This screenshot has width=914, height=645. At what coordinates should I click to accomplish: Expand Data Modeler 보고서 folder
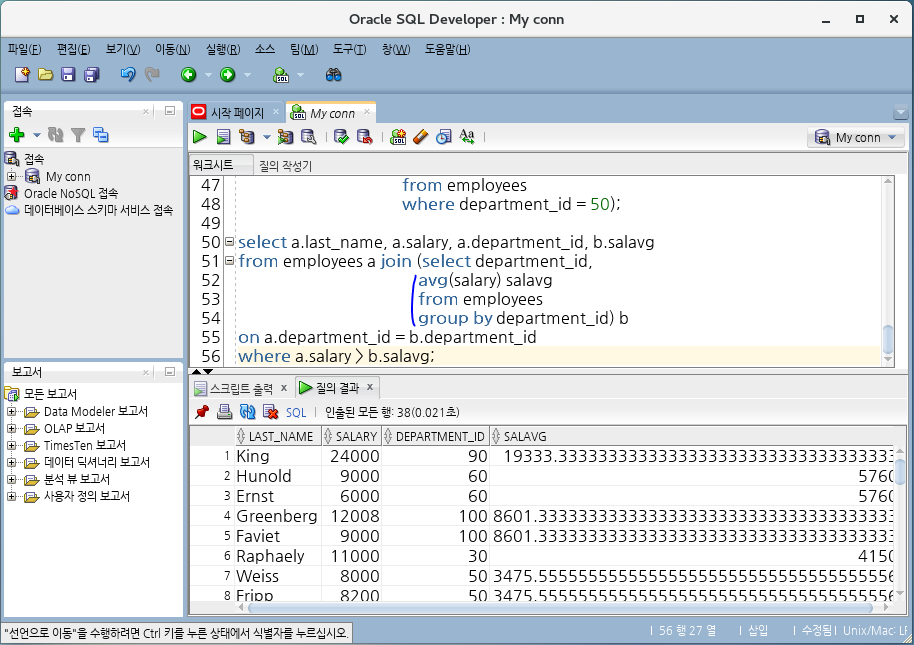pos(11,412)
